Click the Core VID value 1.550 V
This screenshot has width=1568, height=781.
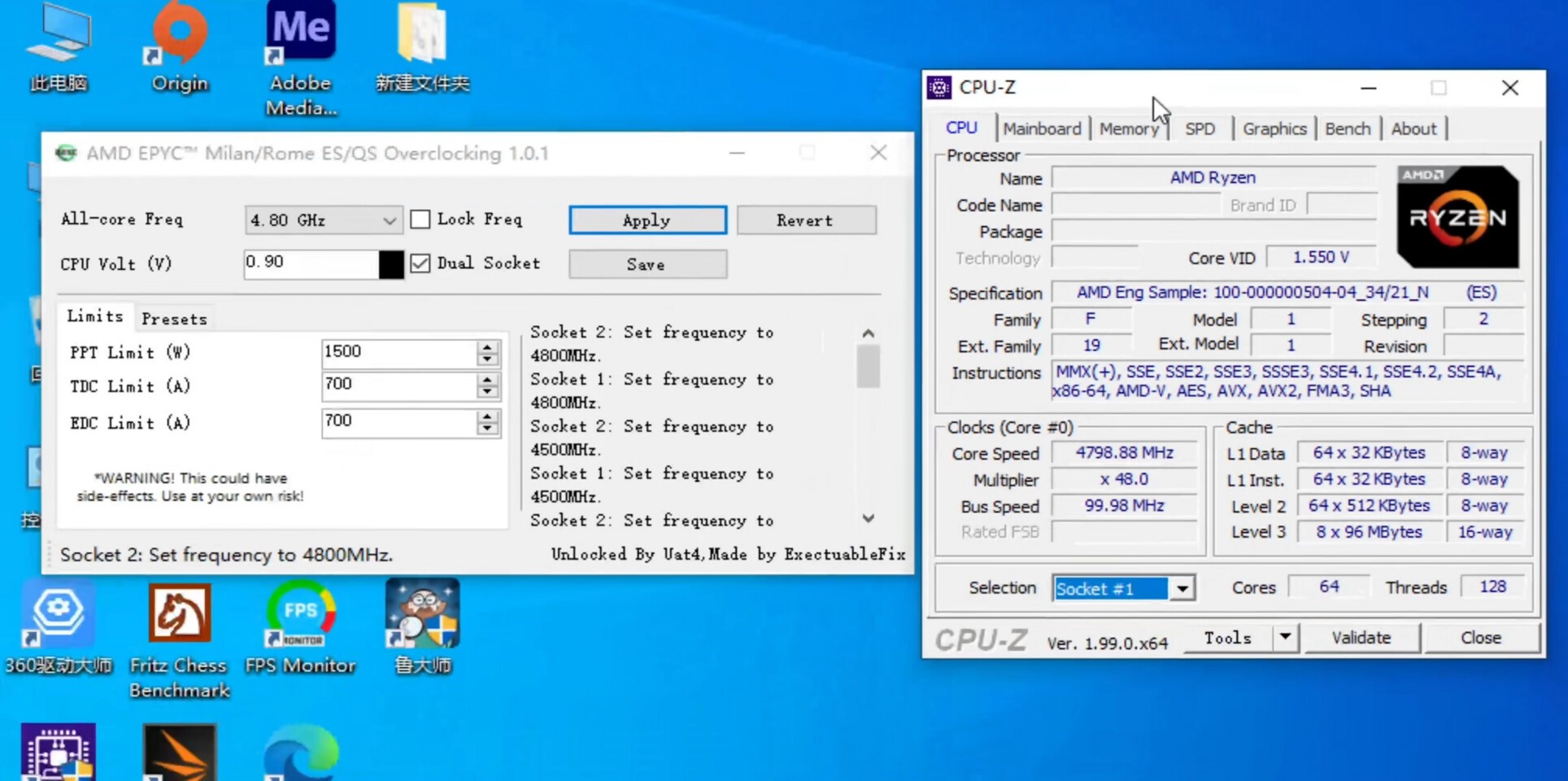(x=1321, y=257)
